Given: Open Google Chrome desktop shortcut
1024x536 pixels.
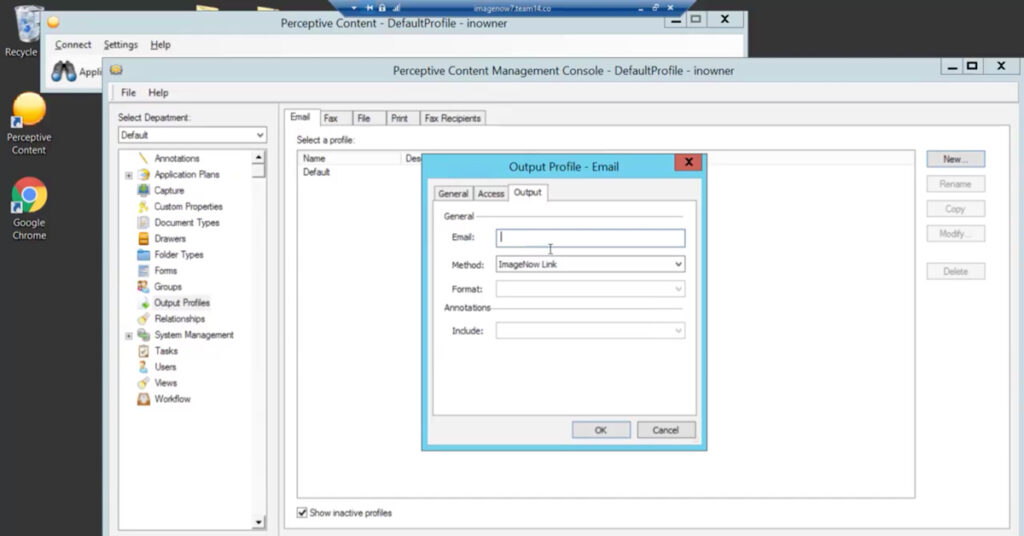Looking at the screenshot, I should (x=29, y=196).
